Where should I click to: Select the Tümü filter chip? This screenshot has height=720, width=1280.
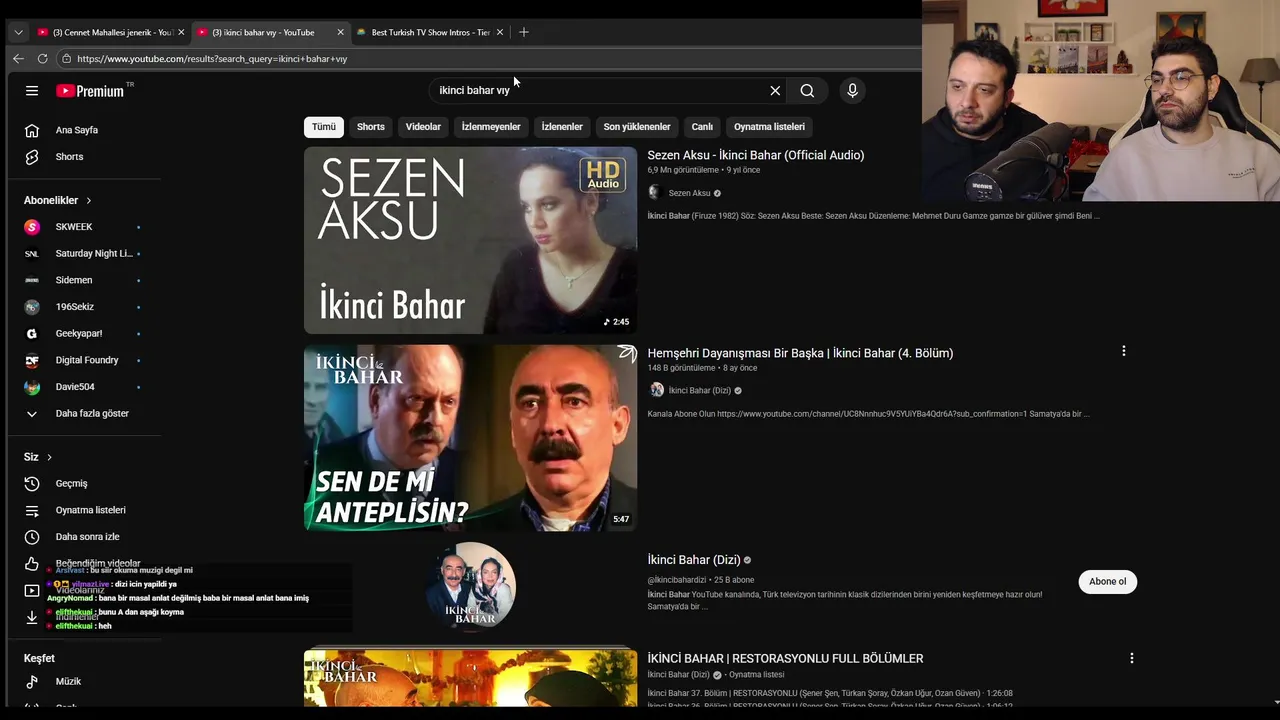pyautogui.click(x=324, y=127)
